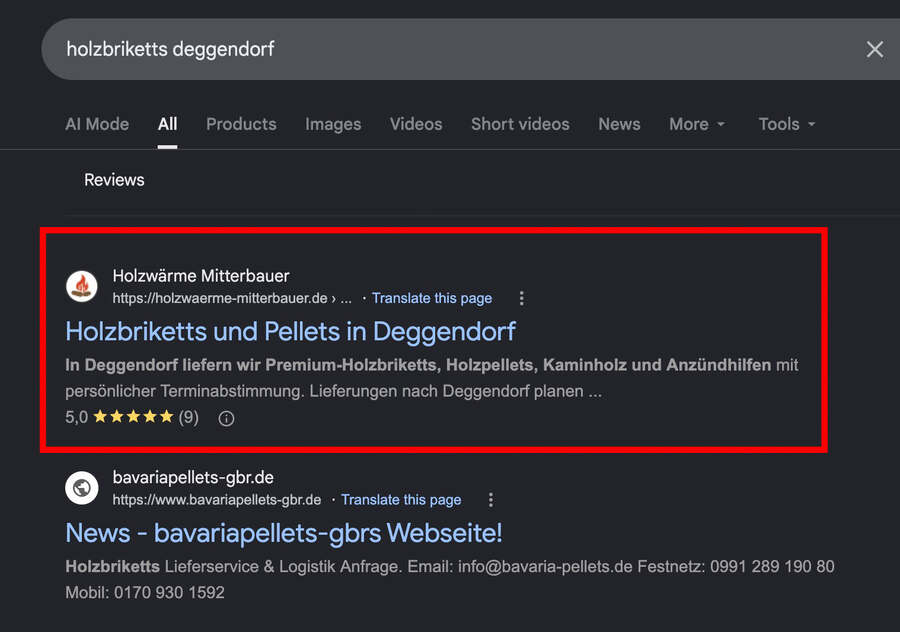Click the rating count (9)
The image size is (900, 632).
[x=188, y=417]
